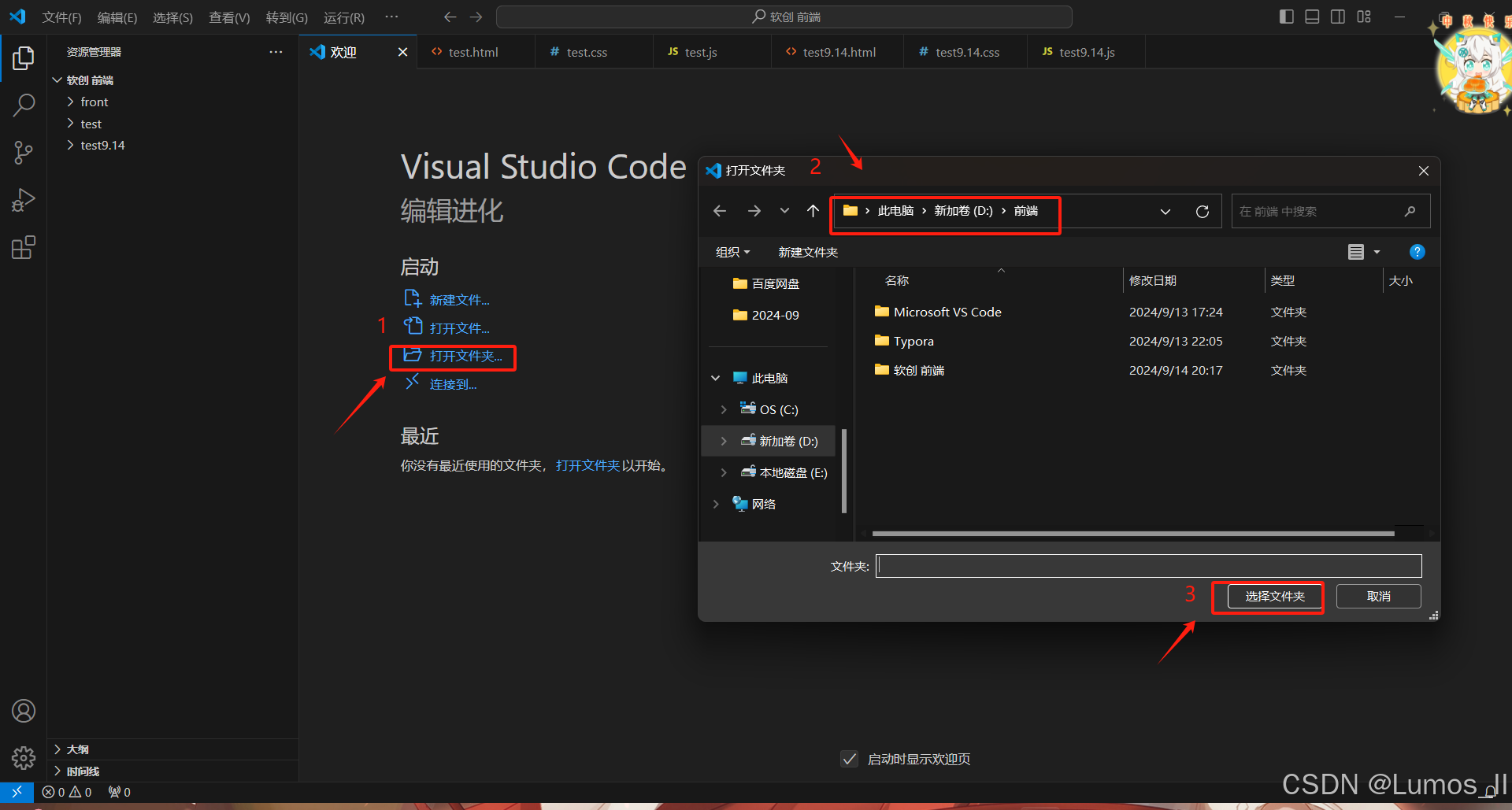This screenshot has height=810, width=1512.
Task: Show errors and warnings in status bar
Action: pyautogui.click(x=67, y=792)
